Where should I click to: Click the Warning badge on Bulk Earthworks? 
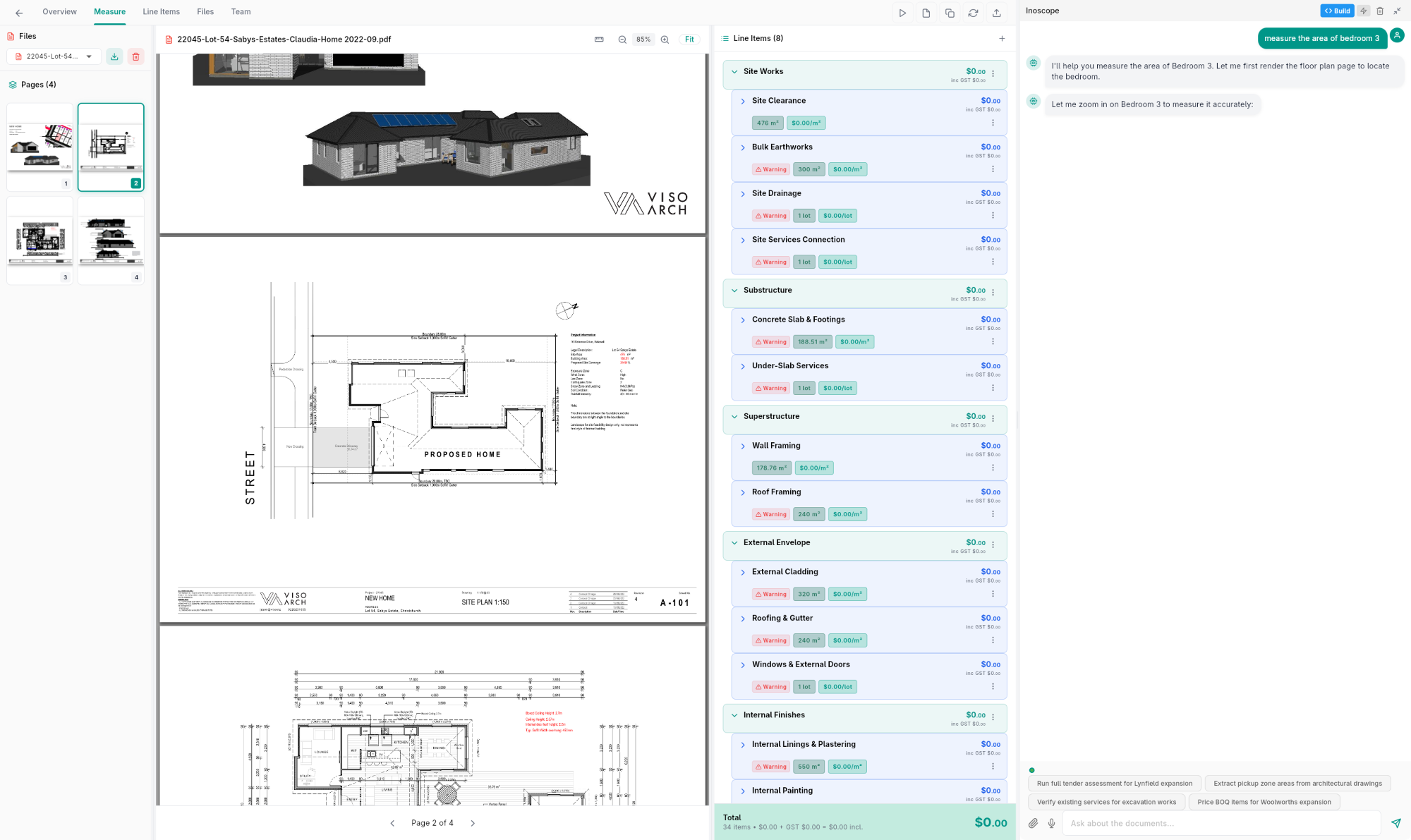point(770,169)
